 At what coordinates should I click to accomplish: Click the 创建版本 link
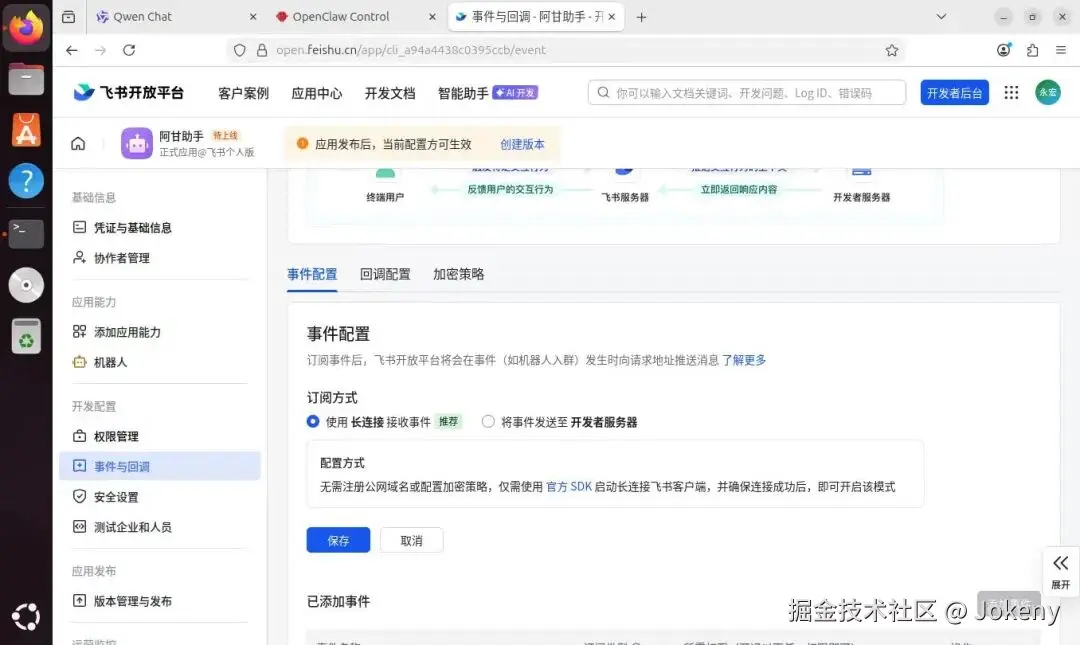point(522,144)
